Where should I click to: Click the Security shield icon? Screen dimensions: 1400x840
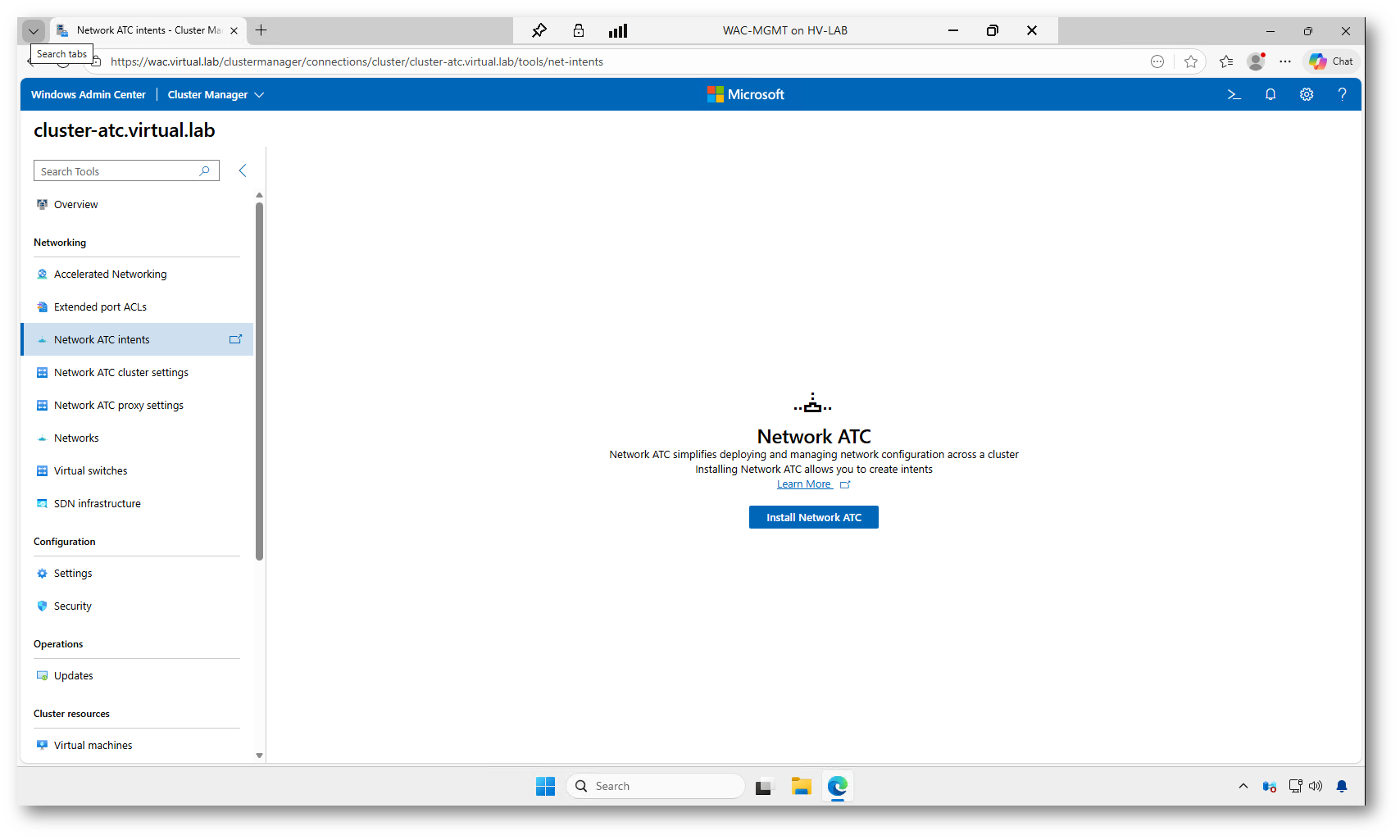coord(42,606)
